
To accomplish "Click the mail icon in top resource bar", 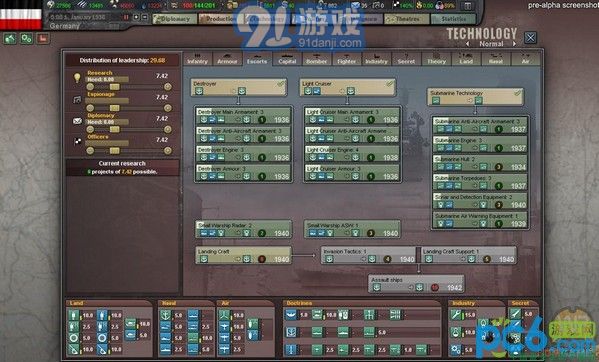I will 355,5.
